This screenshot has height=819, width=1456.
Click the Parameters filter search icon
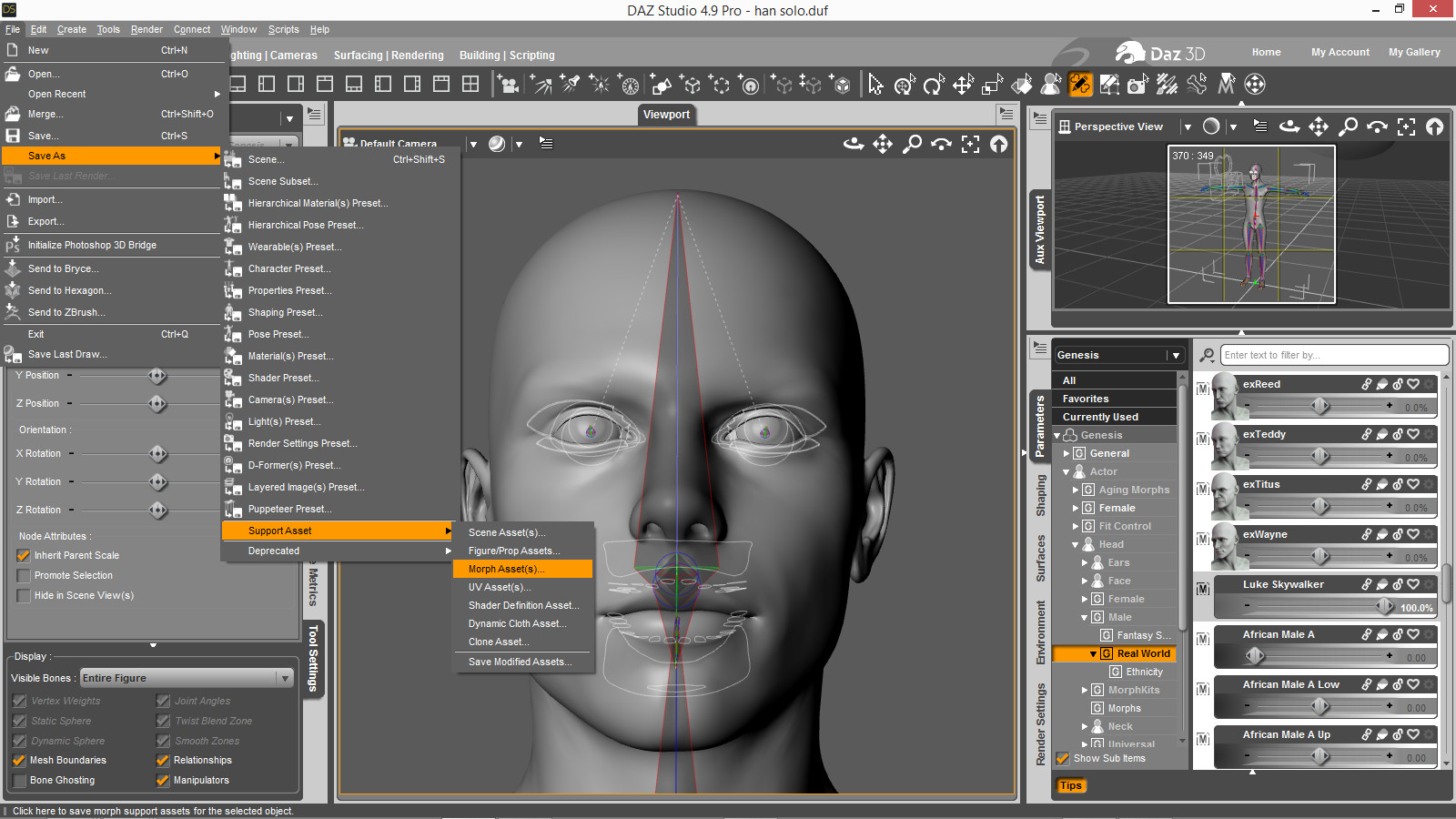coord(1207,355)
